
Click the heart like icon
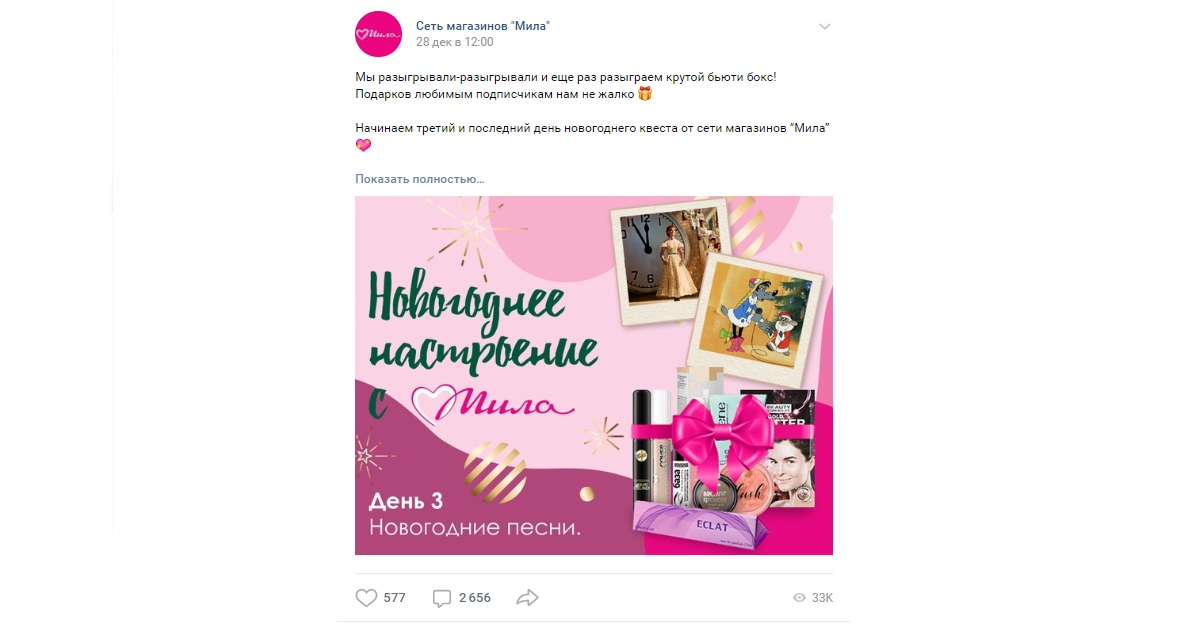pos(366,598)
